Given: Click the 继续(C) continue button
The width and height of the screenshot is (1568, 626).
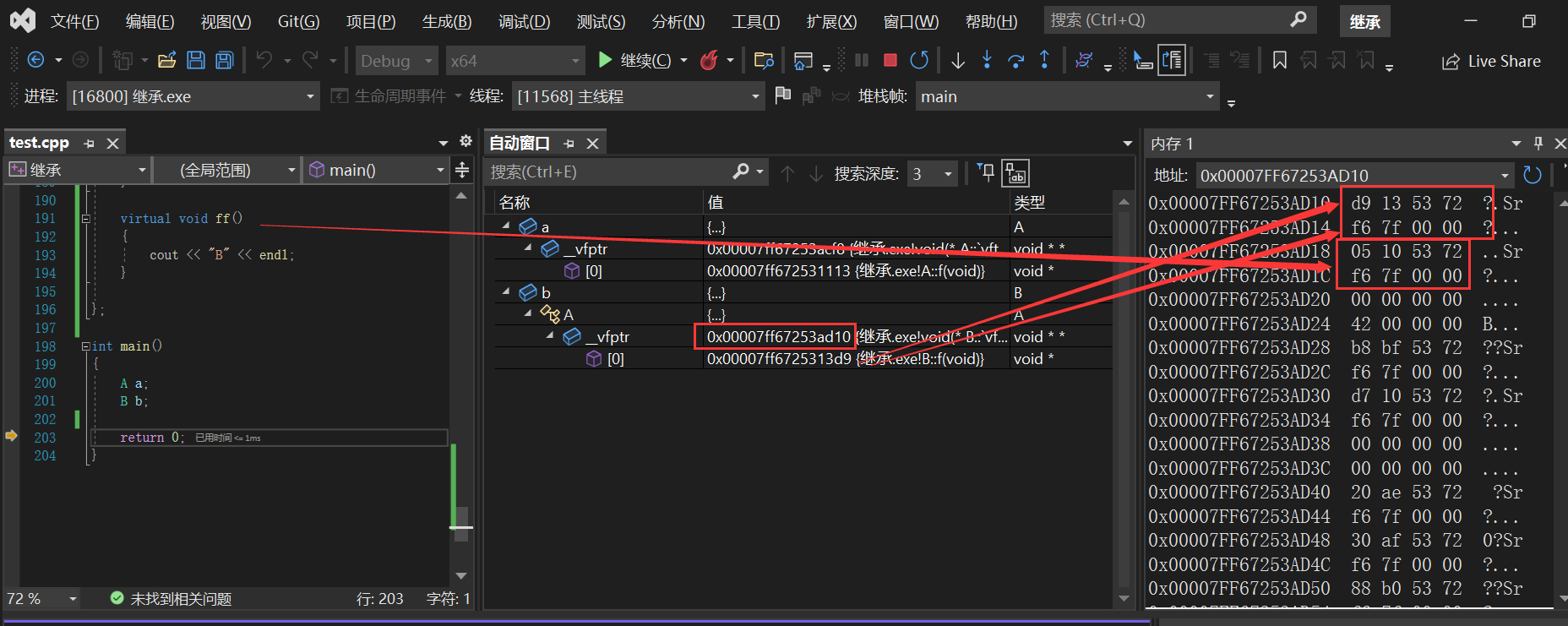Looking at the screenshot, I should tap(635, 60).
